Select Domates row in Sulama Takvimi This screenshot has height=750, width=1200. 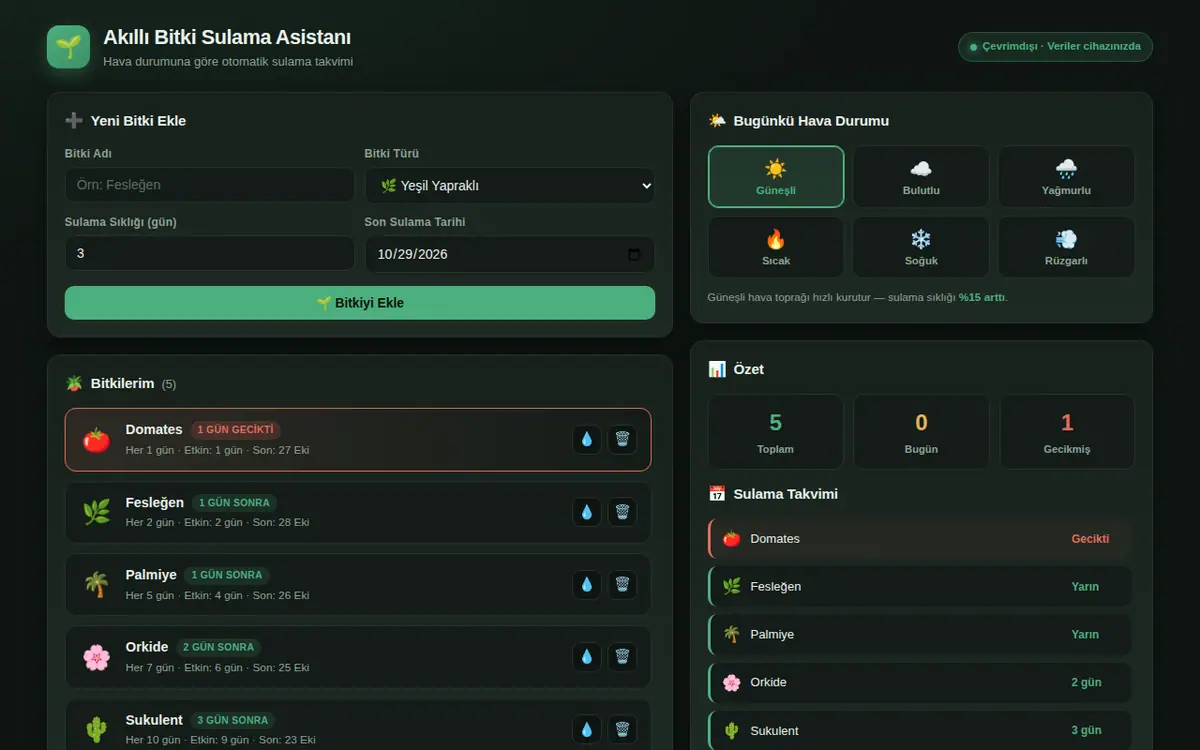[x=920, y=539]
